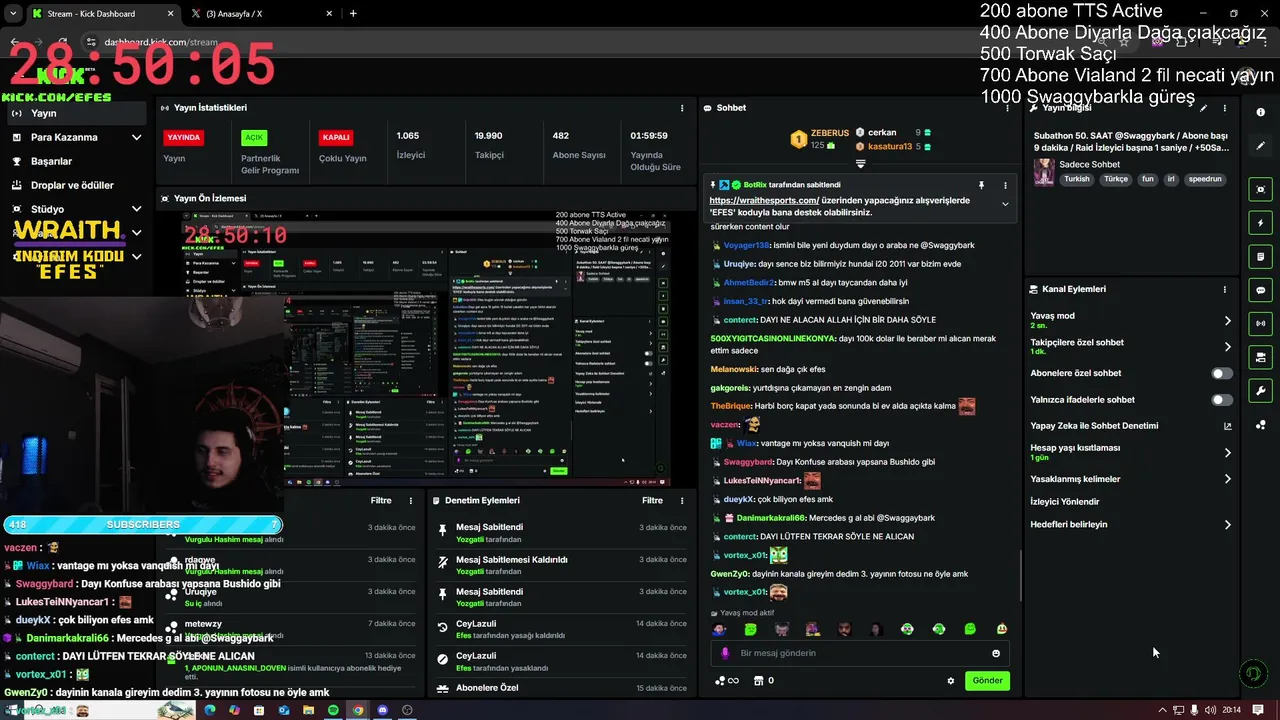The image size is (1280, 720).
Task: Click the Filtre button in Denetim Eylemleri
Action: [652, 500]
